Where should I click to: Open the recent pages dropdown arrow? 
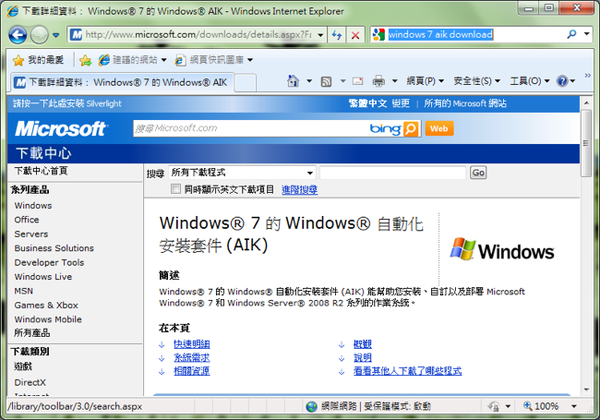click(56, 35)
